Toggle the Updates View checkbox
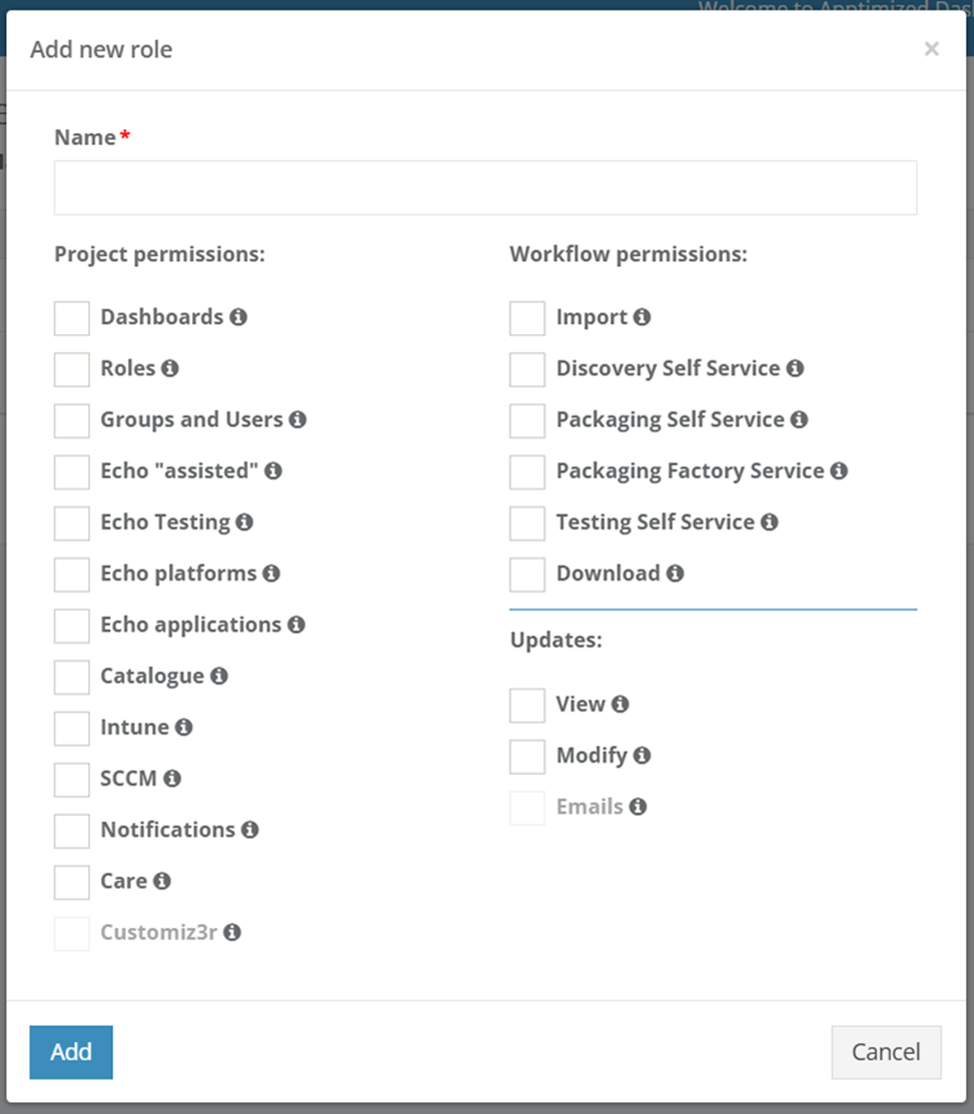974x1114 pixels. (x=527, y=705)
